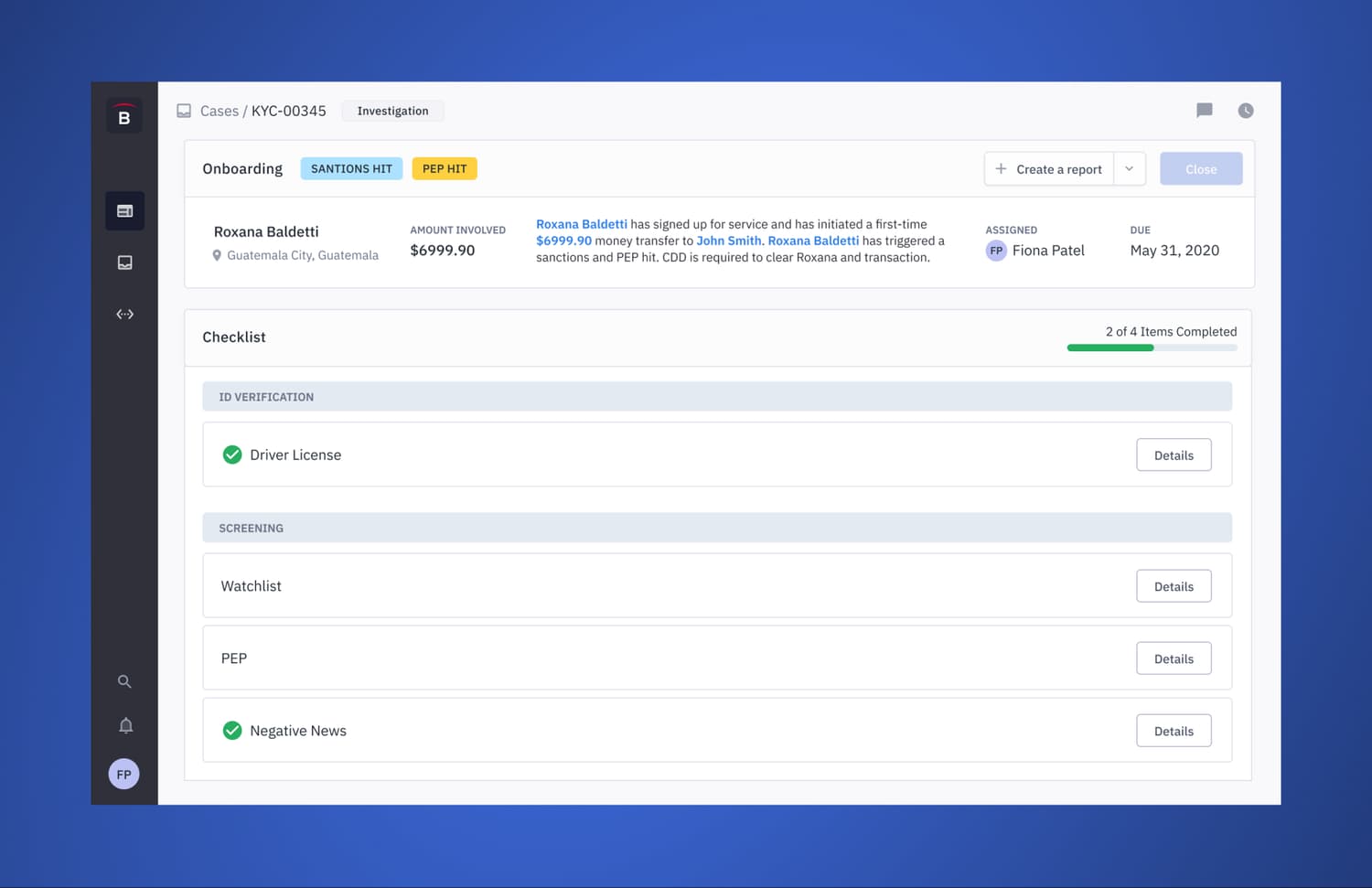1372x888 pixels.
Task: Click the Close case button
Action: (x=1201, y=169)
